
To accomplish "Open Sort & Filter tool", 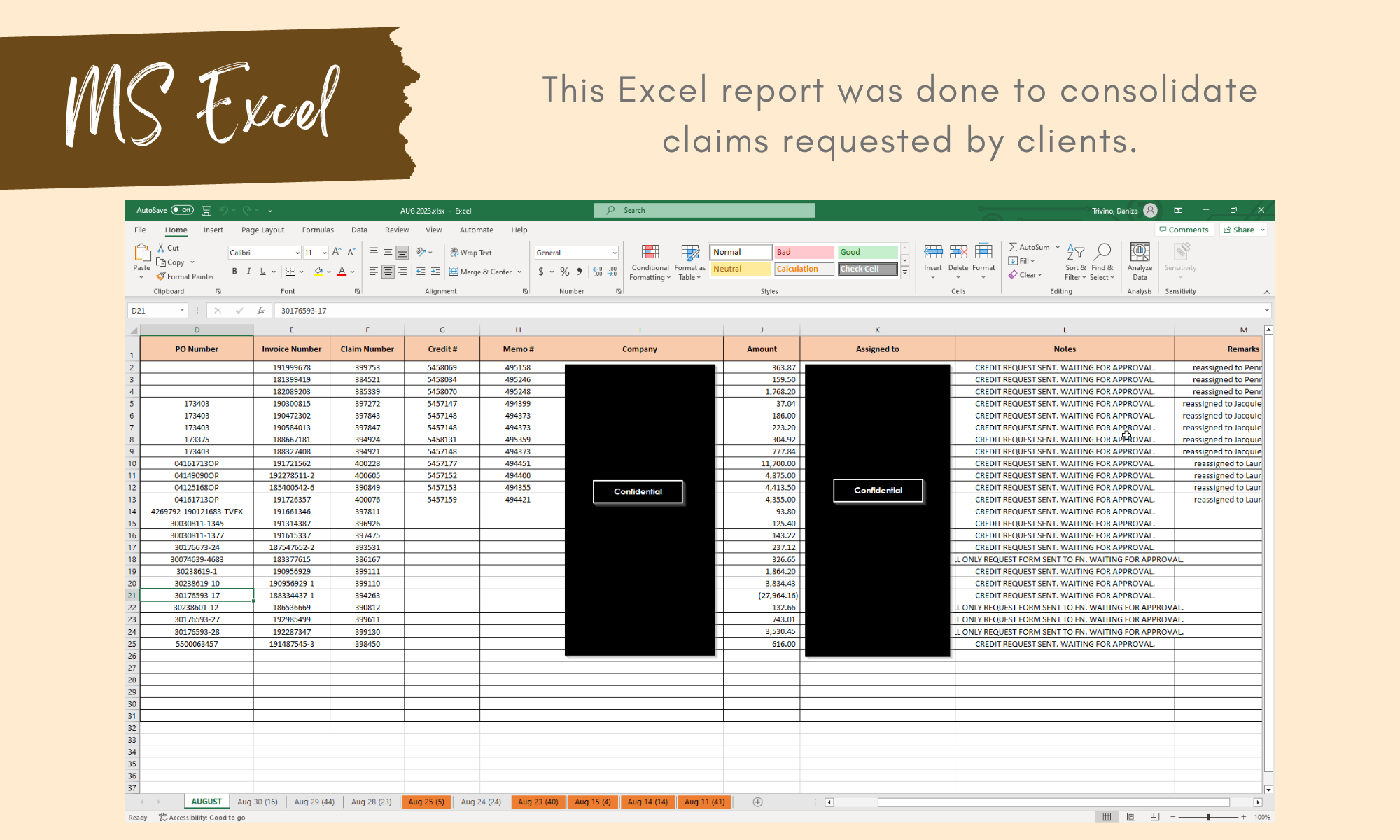I will [1075, 253].
